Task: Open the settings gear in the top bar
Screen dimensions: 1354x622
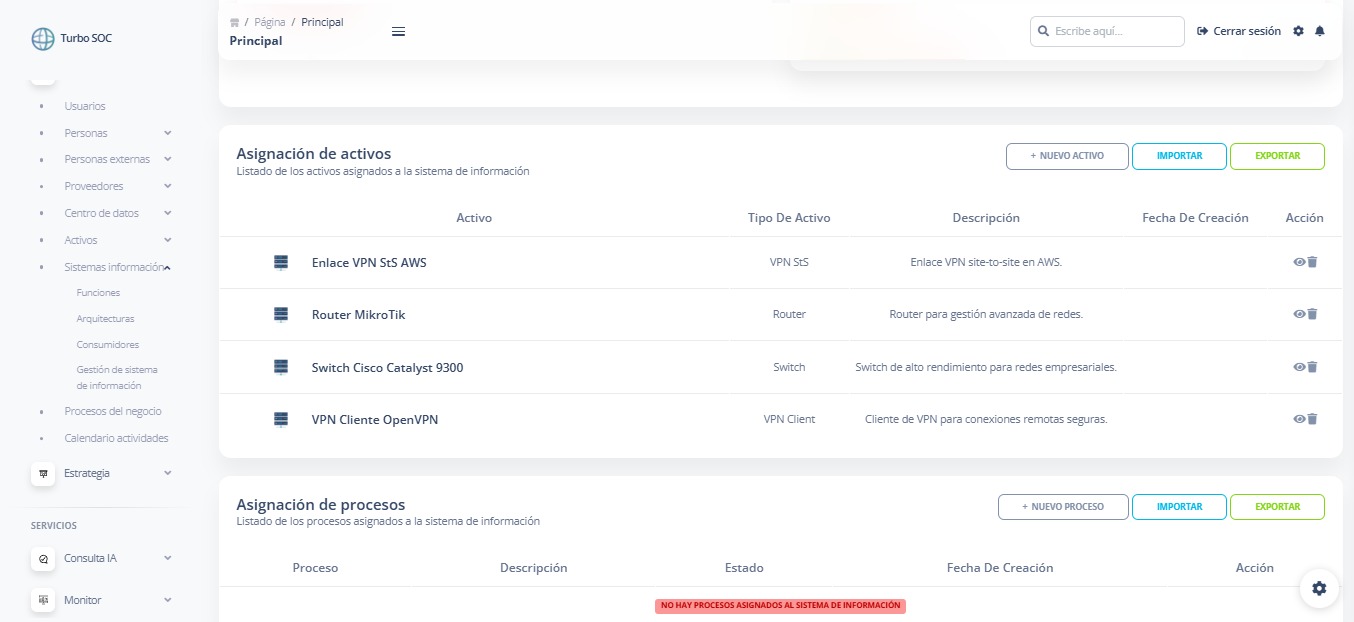Action: coord(1298,31)
